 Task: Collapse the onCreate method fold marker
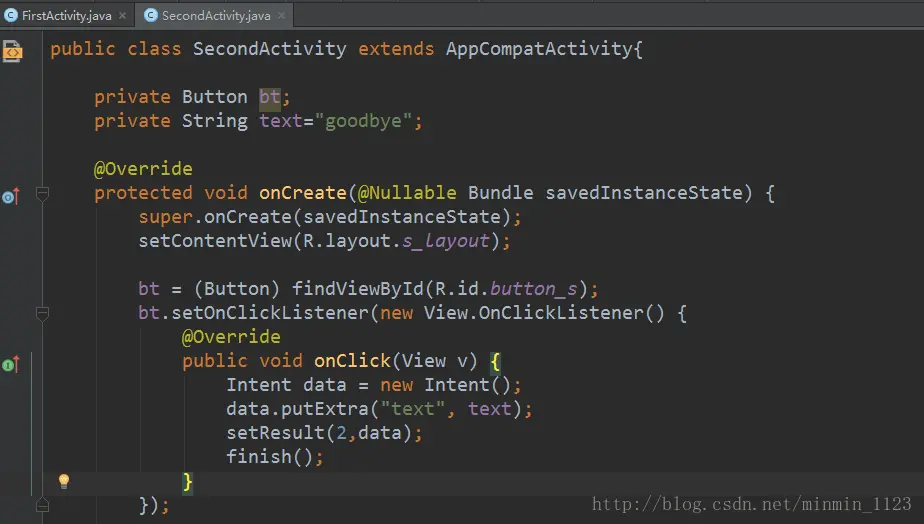42,193
